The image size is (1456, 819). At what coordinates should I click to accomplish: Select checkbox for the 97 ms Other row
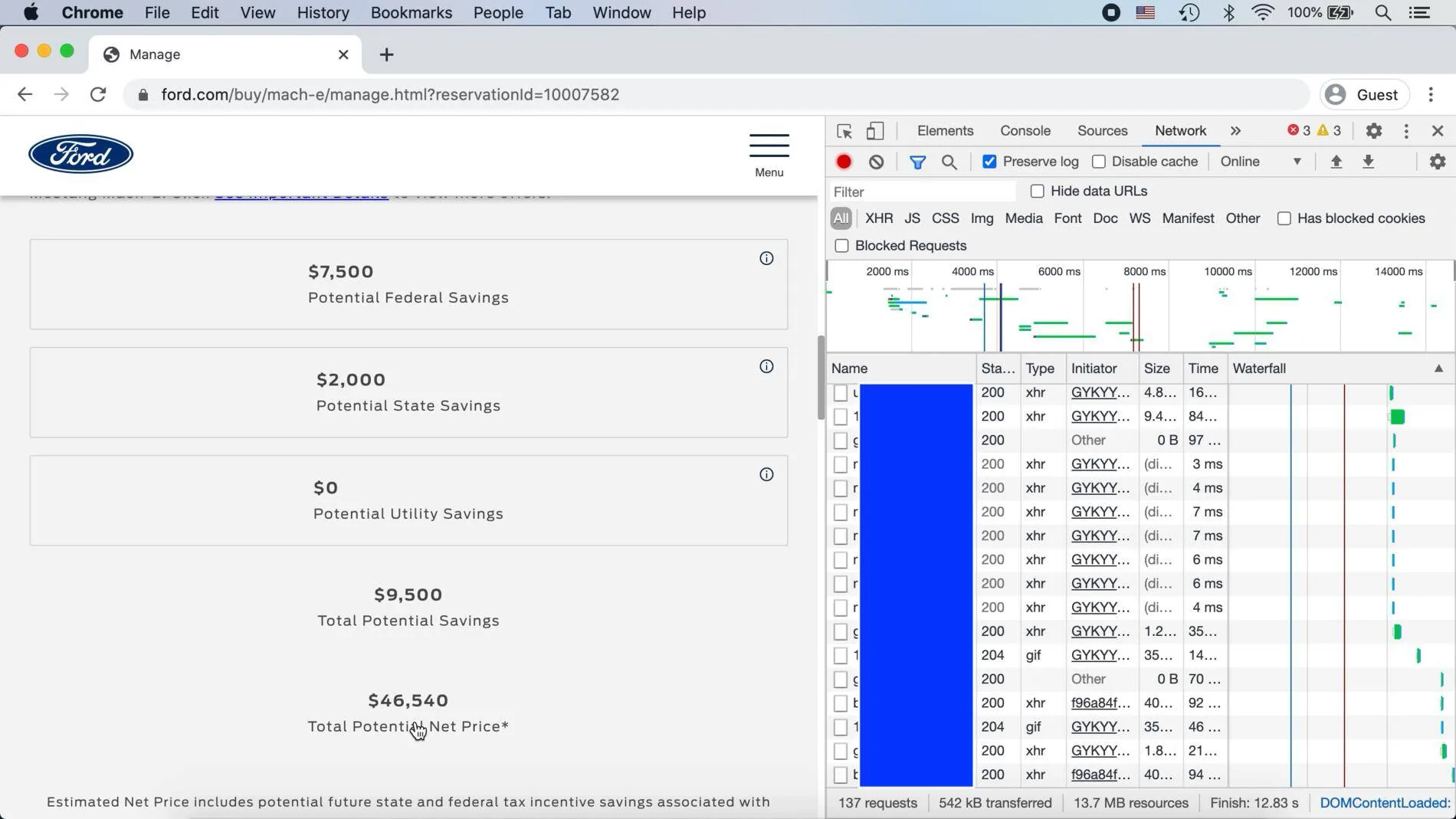[841, 440]
